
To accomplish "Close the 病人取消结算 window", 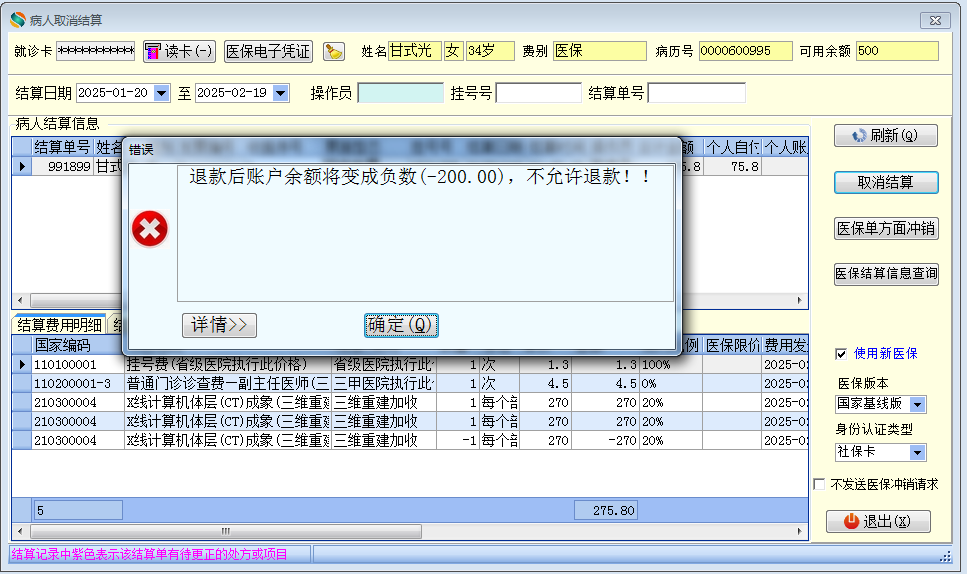I will coord(935,20).
